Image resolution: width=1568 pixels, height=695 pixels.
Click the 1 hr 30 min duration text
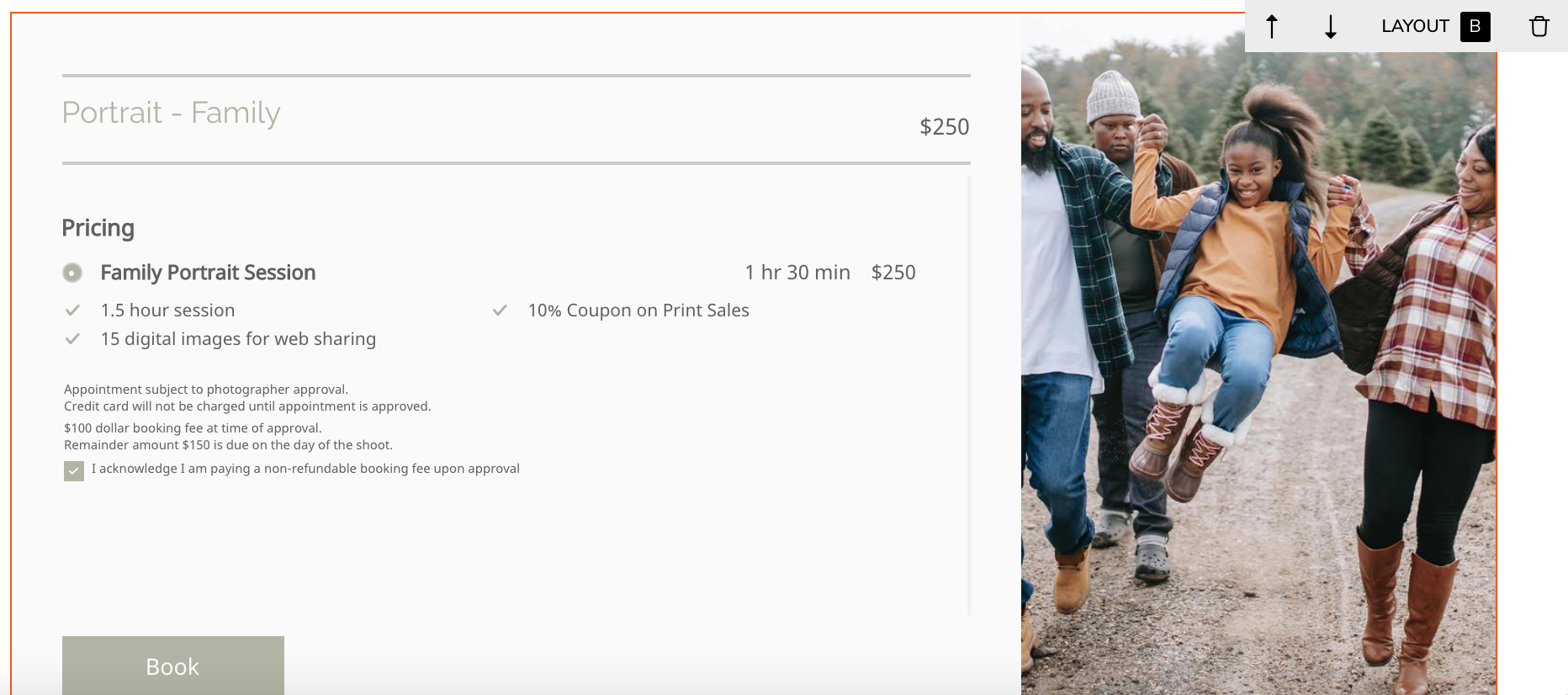pos(797,273)
